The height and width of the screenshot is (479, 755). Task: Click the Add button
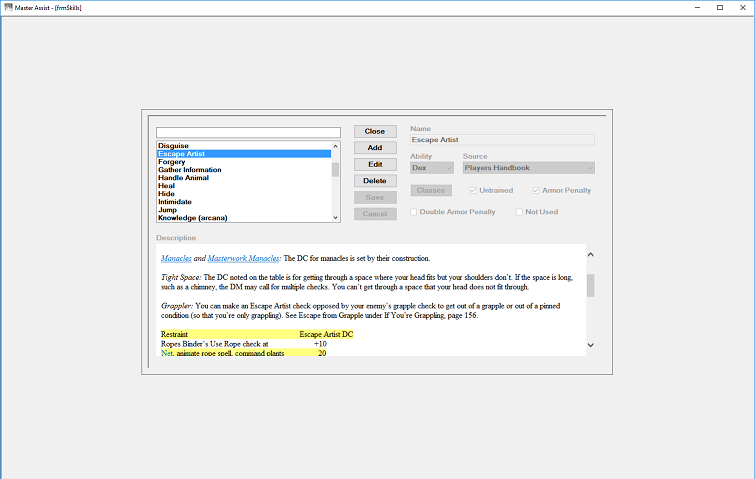(375, 148)
